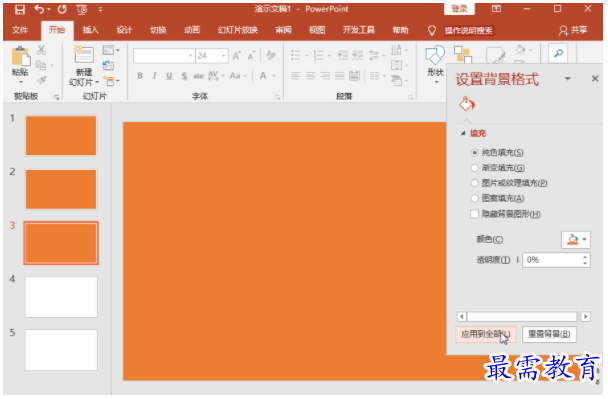Toggle strikethrough abc icon

pyautogui.click(x=199, y=76)
